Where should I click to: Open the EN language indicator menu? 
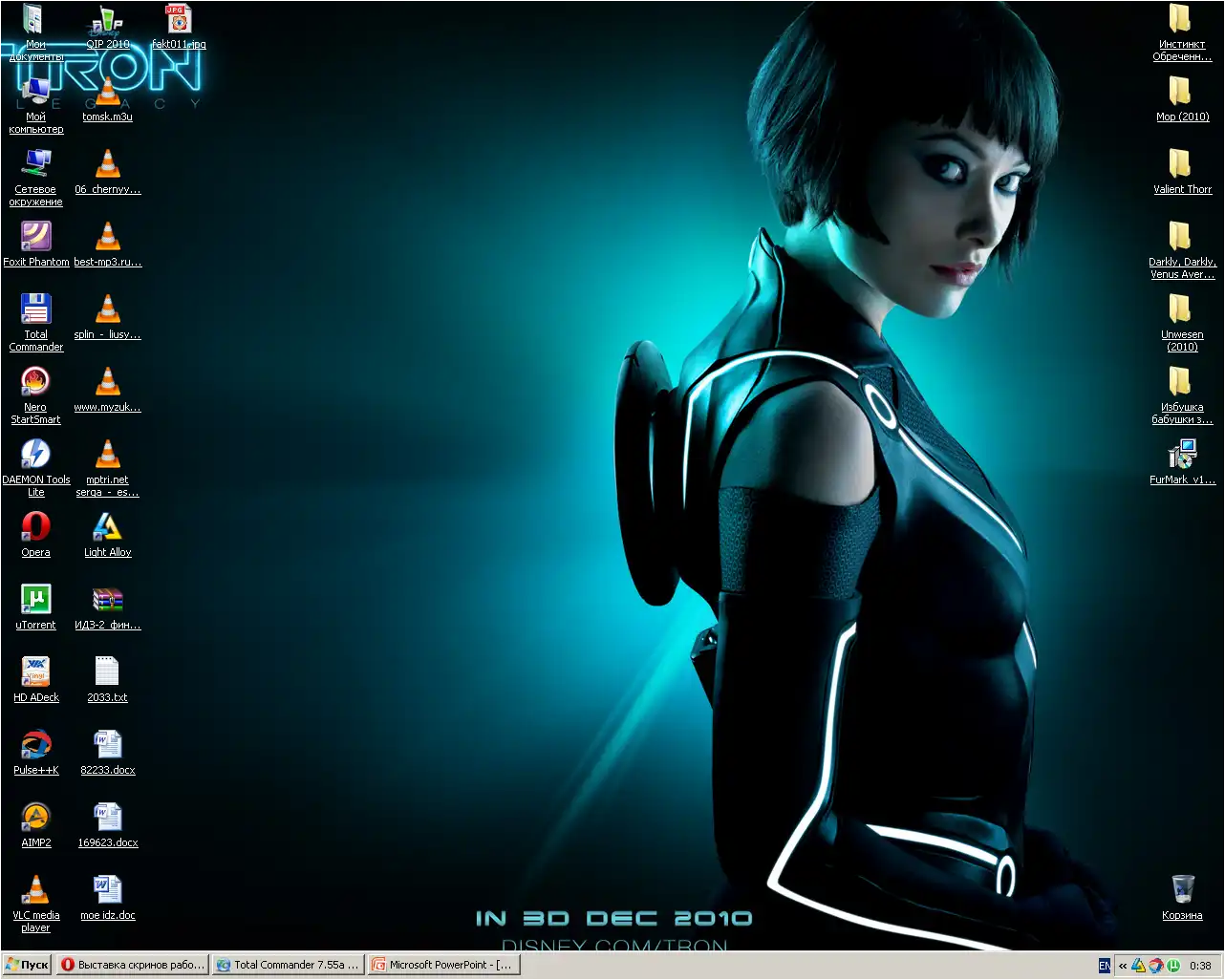pyautogui.click(x=1105, y=966)
